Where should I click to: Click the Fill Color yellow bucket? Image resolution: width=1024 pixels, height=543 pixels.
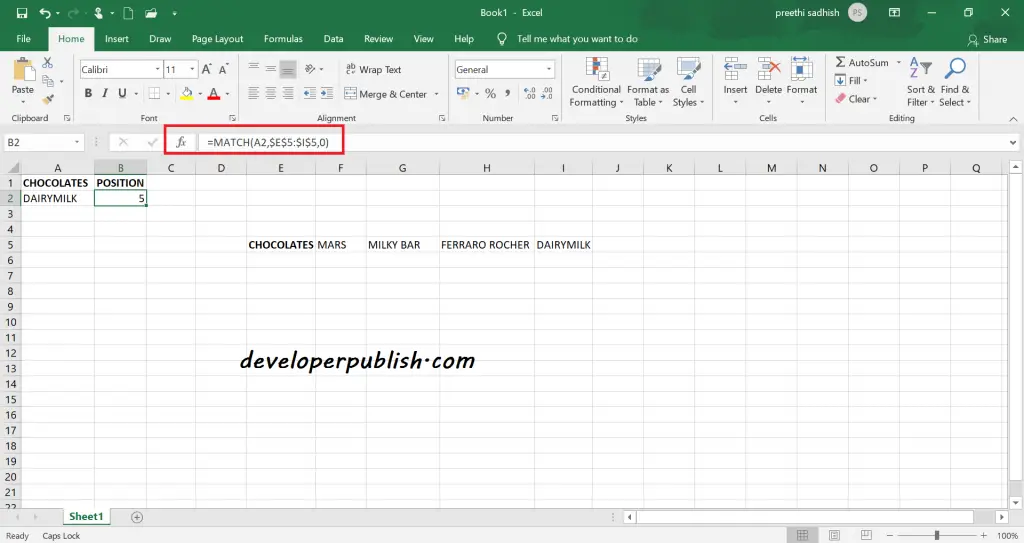187,93
